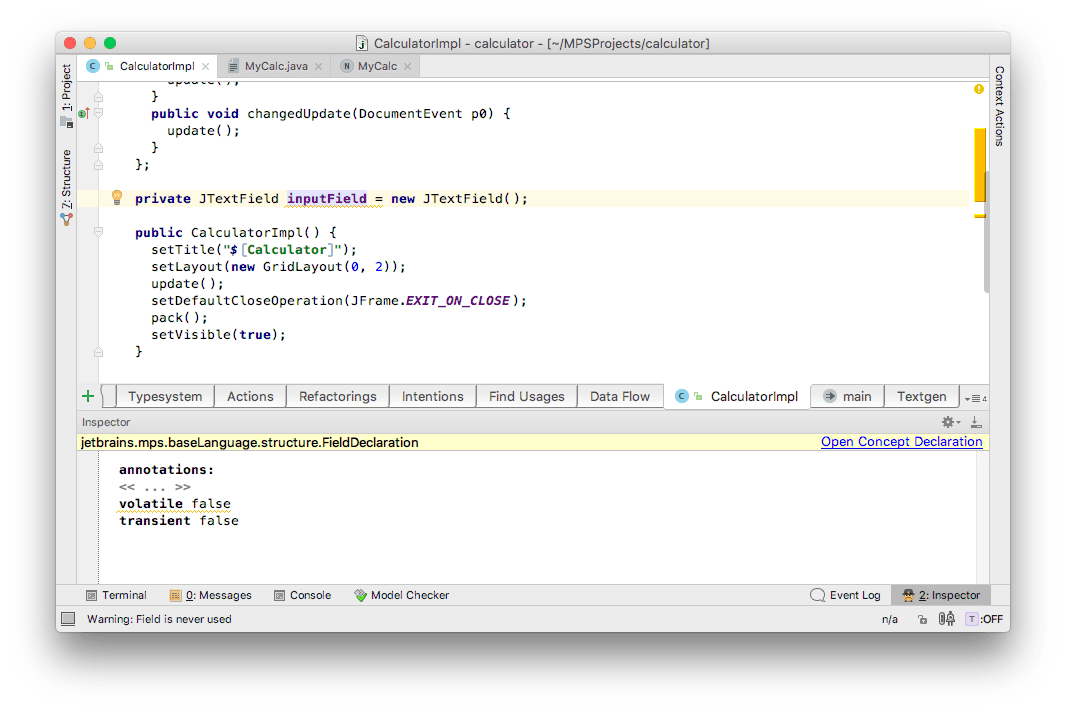
Task: Collapse the changedUpdate method fold marker
Action: (98, 114)
